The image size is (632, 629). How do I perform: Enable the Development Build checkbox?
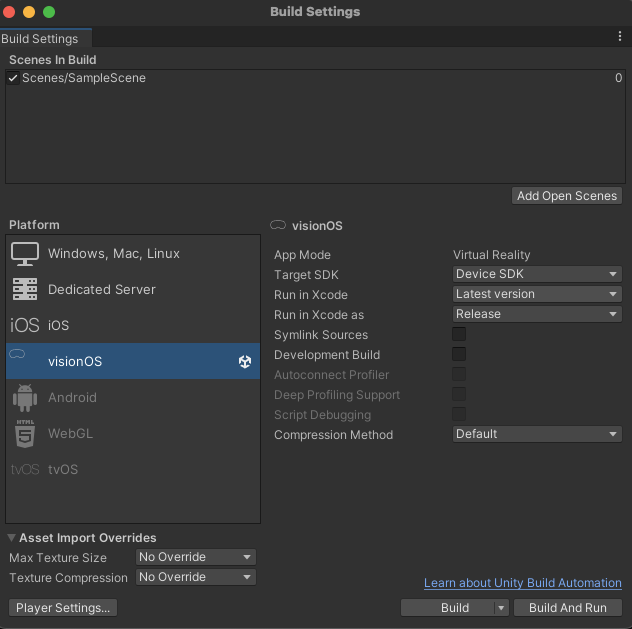[x=459, y=354]
